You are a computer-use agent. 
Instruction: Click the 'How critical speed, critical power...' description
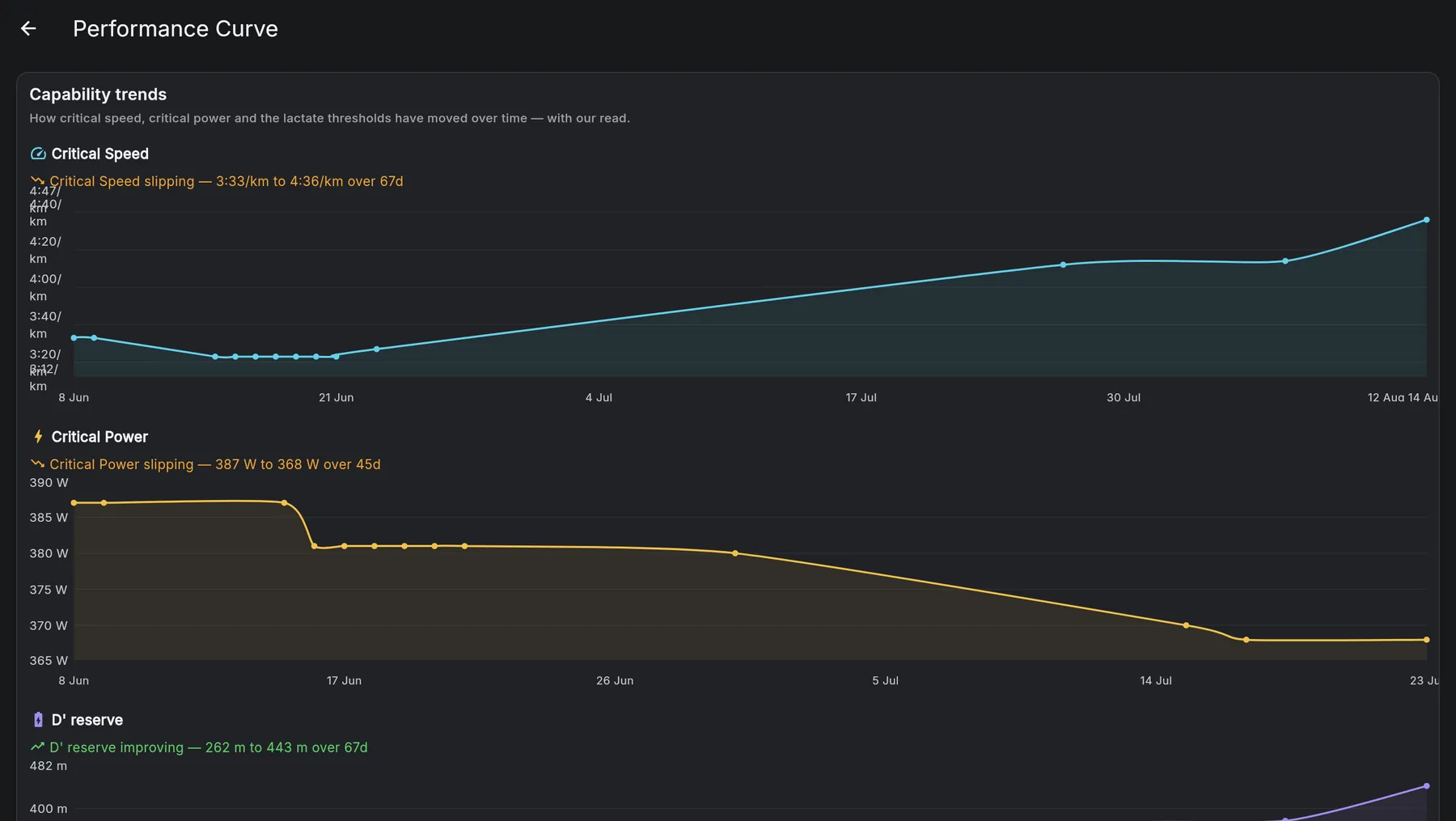(329, 118)
